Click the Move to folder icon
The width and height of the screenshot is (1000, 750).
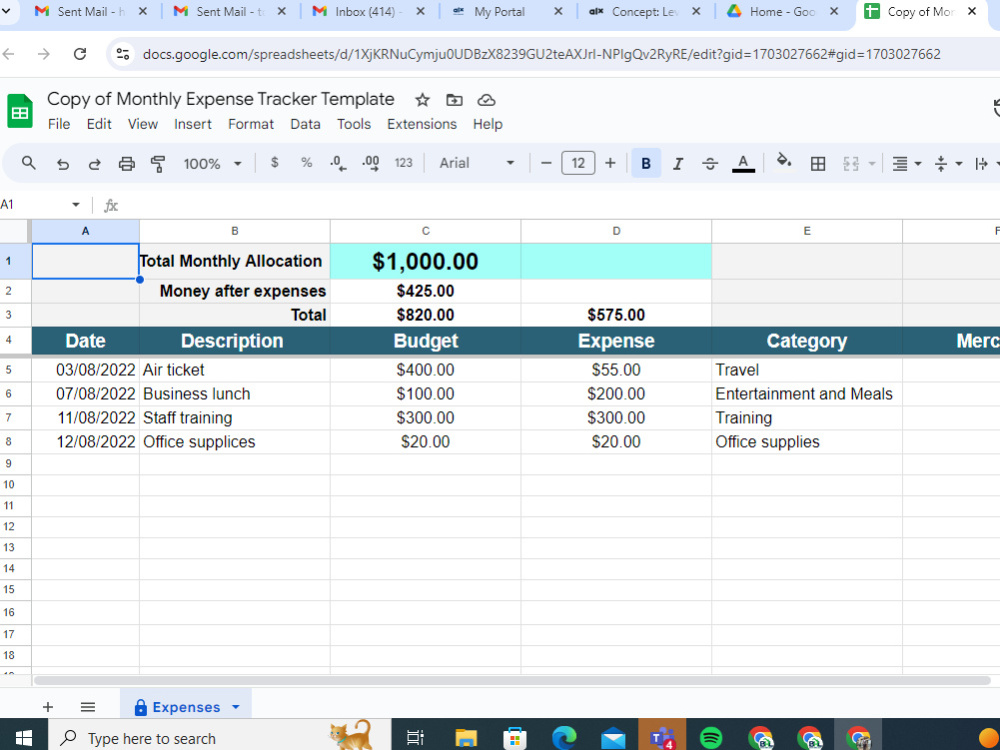(454, 100)
